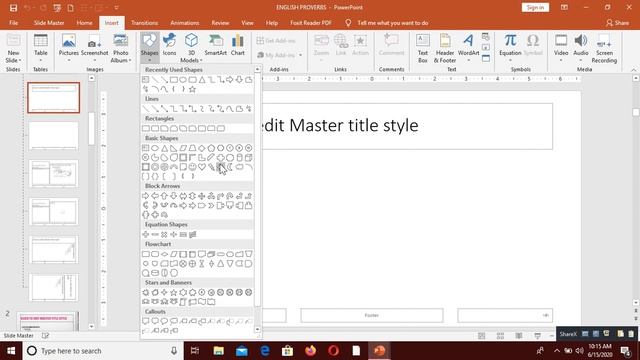640x360 pixels.
Task: Select the 5-Point Star in Stars and Banners
Action: click(x=173, y=292)
